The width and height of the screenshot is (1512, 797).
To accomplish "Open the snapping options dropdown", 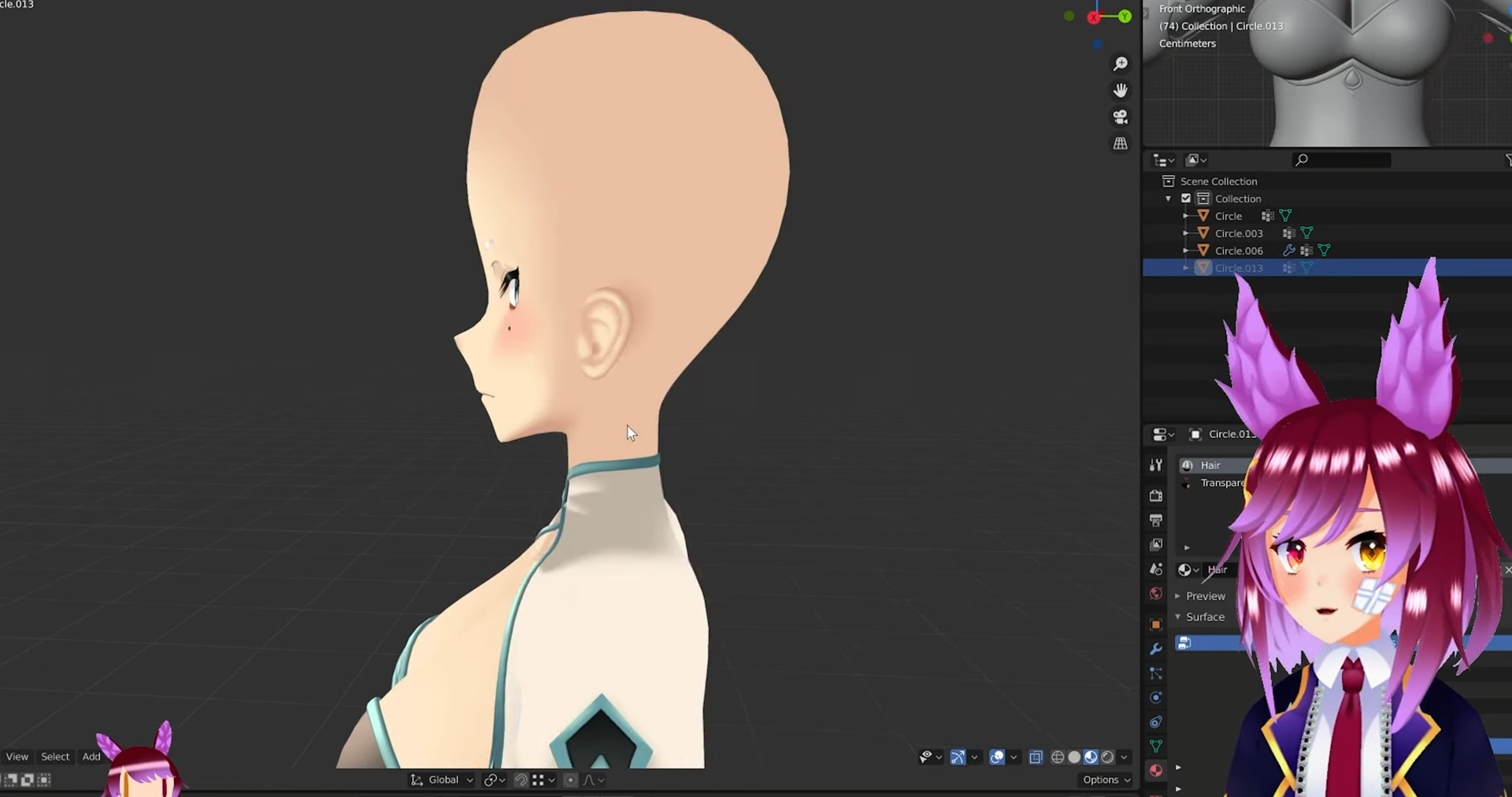I will click(x=544, y=780).
